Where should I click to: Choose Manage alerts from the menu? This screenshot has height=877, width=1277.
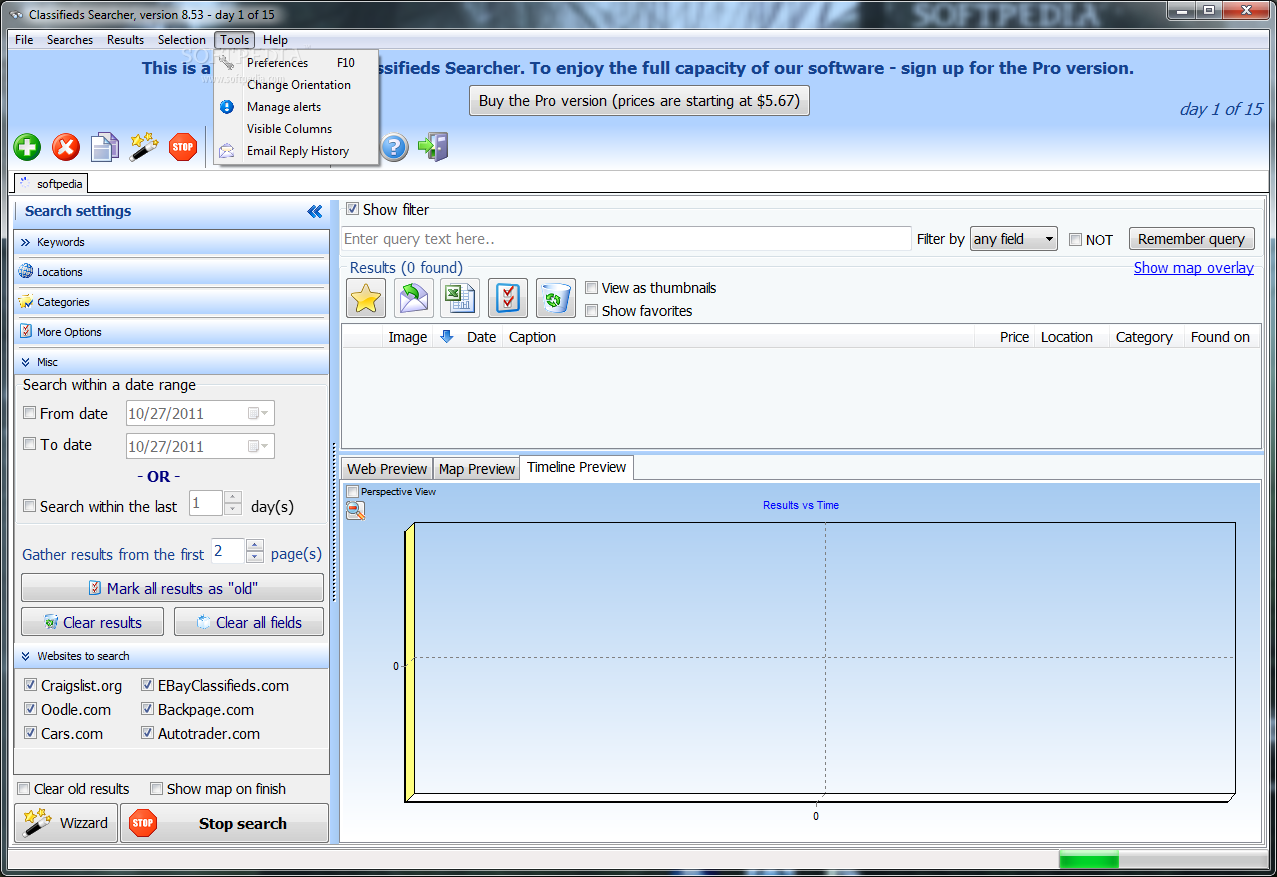(x=296, y=107)
